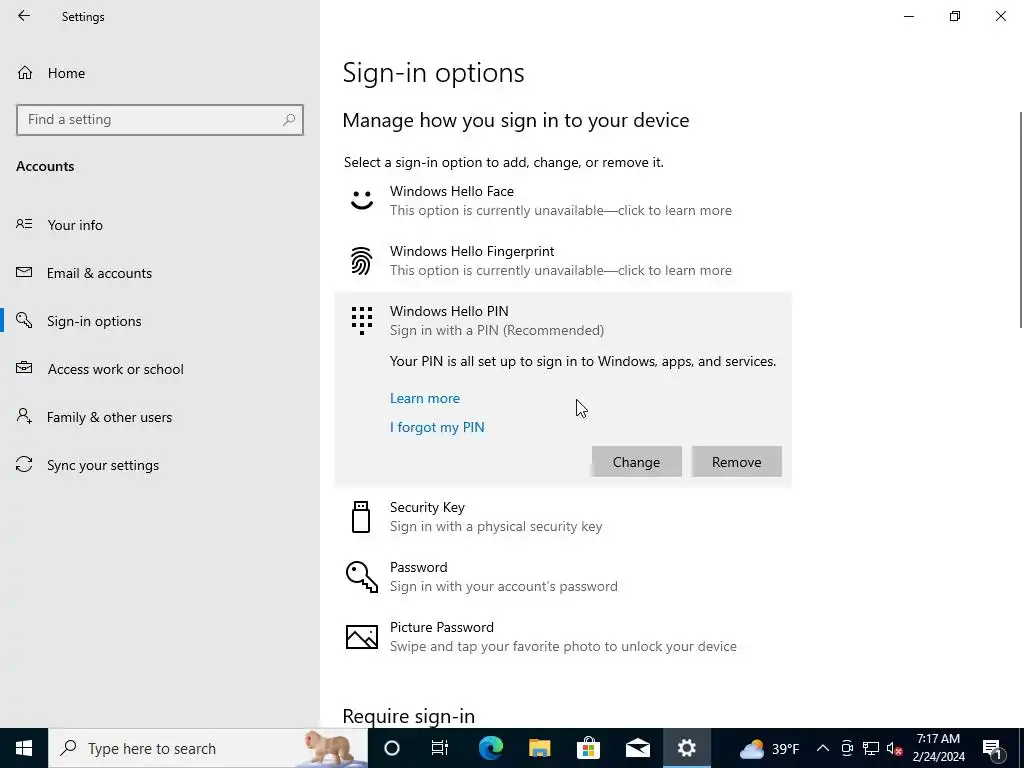Click the Sign-in options page title

(x=434, y=72)
